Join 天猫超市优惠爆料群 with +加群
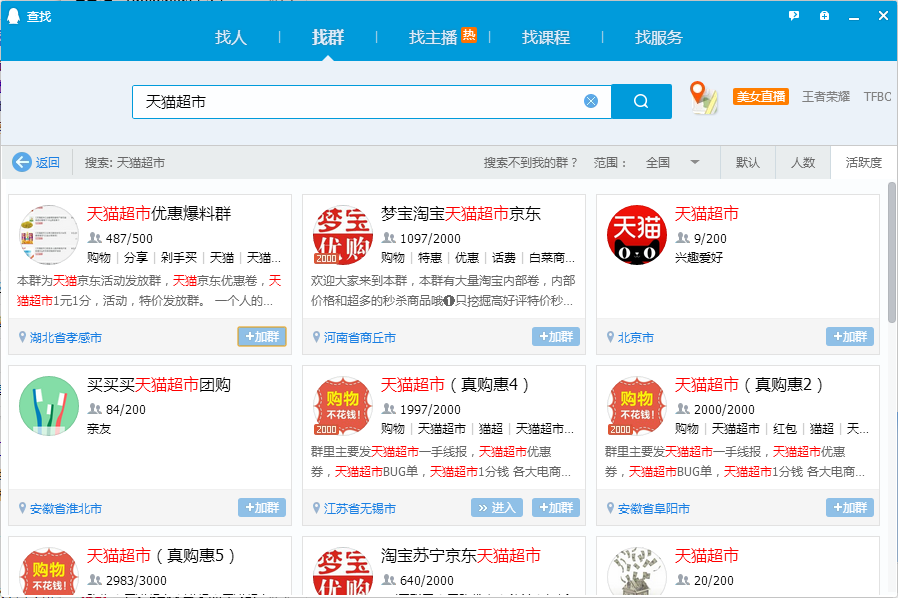 pyautogui.click(x=262, y=337)
